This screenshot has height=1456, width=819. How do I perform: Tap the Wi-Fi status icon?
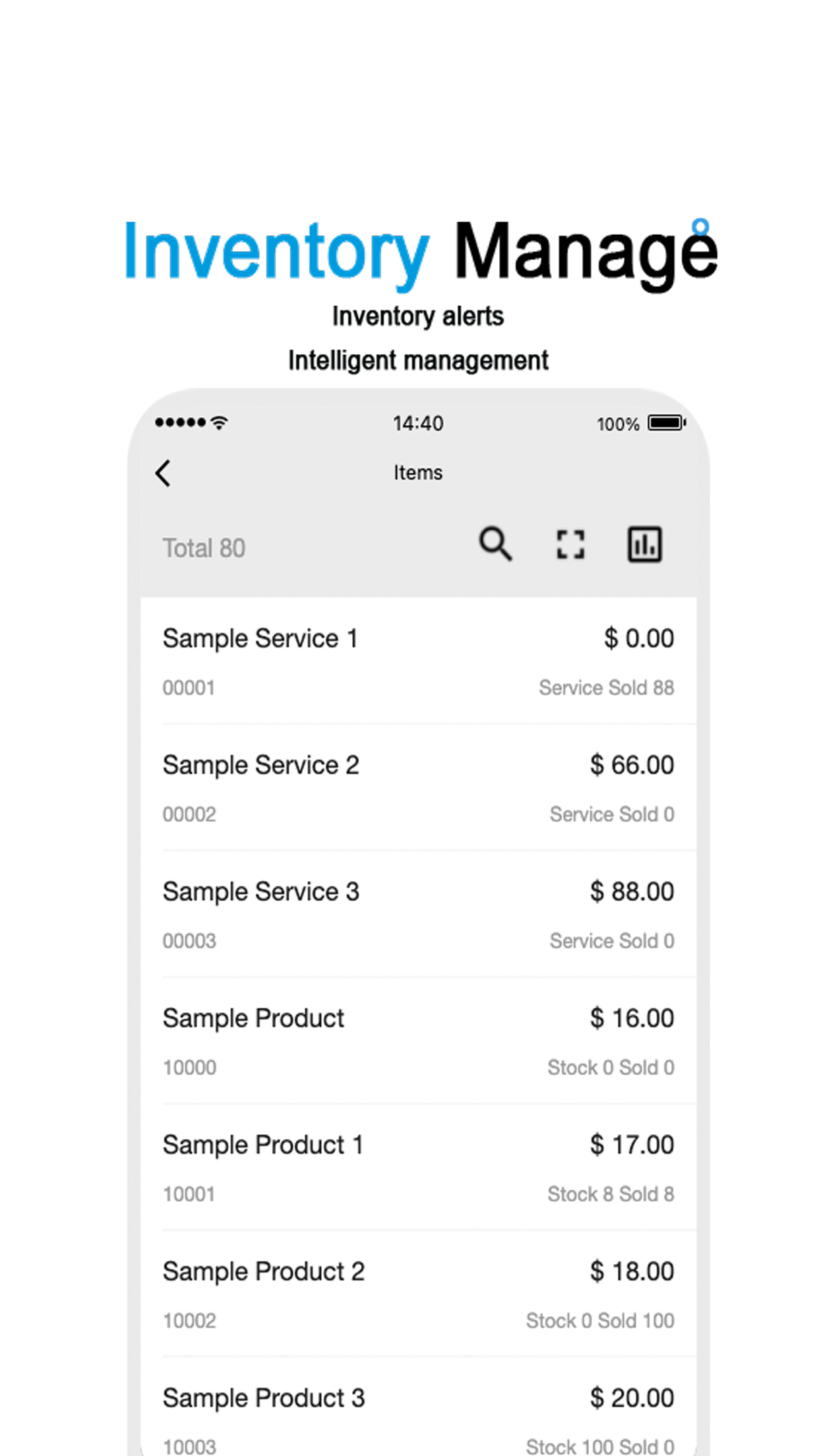[x=220, y=423]
